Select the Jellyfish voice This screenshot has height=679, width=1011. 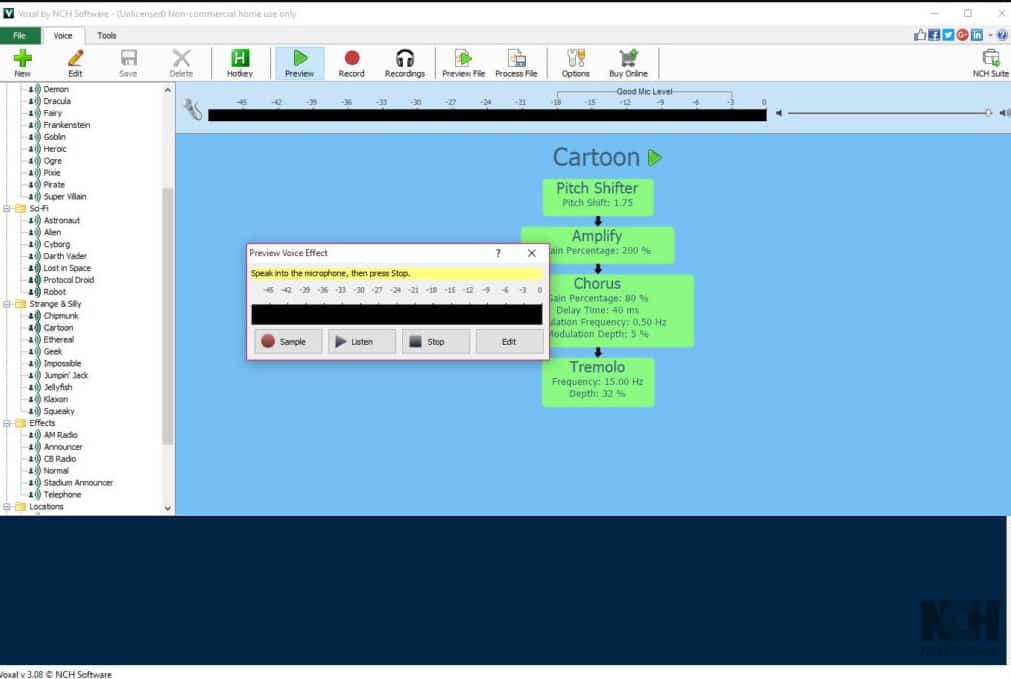pyautogui.click(x=58, y=388)
